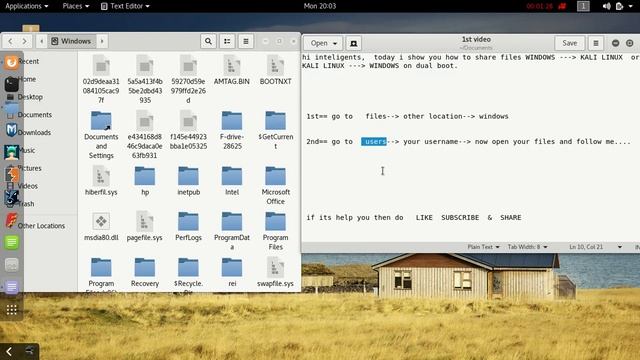Open Documents and Settings folder shortcut
The width and height of the screenshot is (640, 360).
[x=101, y=135]
